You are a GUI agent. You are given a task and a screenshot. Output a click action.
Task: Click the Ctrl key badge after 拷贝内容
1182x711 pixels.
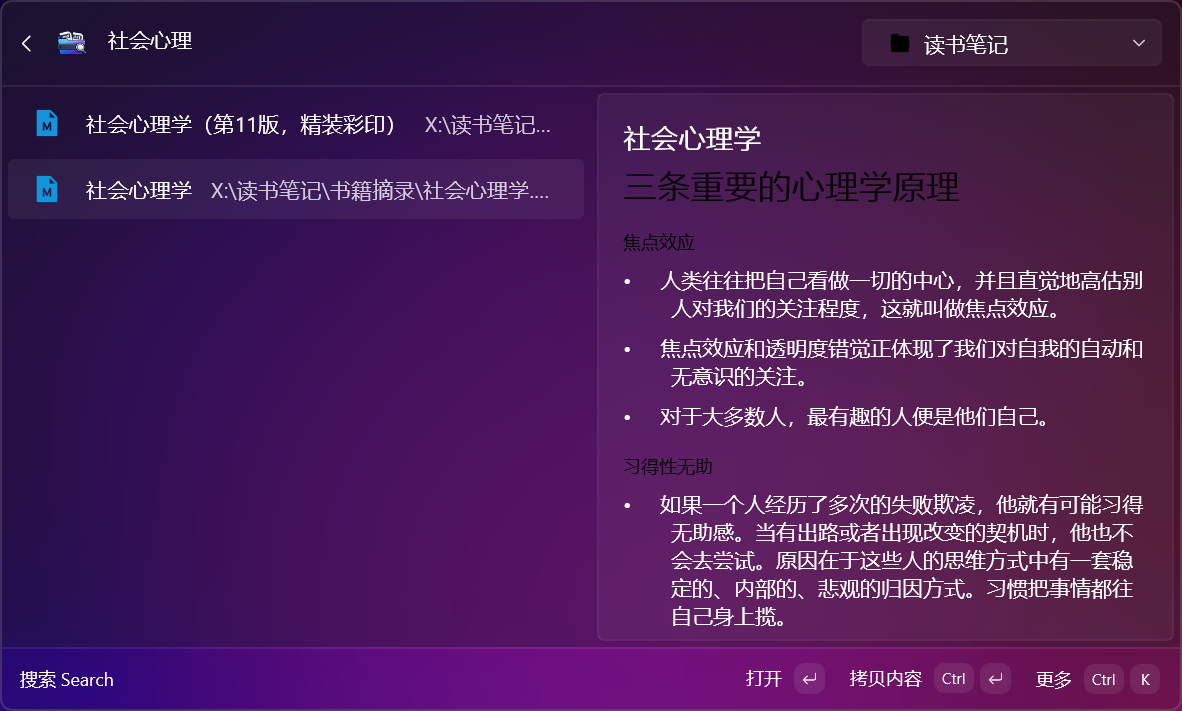[954, 679]
